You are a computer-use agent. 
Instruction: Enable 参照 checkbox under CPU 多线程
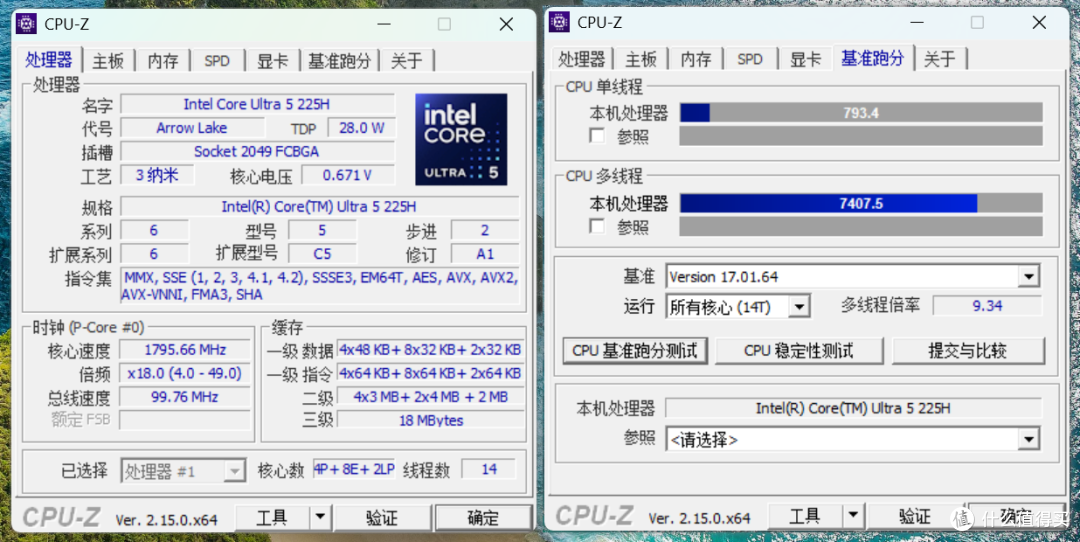pyautogui.click(x=597, y=226)
